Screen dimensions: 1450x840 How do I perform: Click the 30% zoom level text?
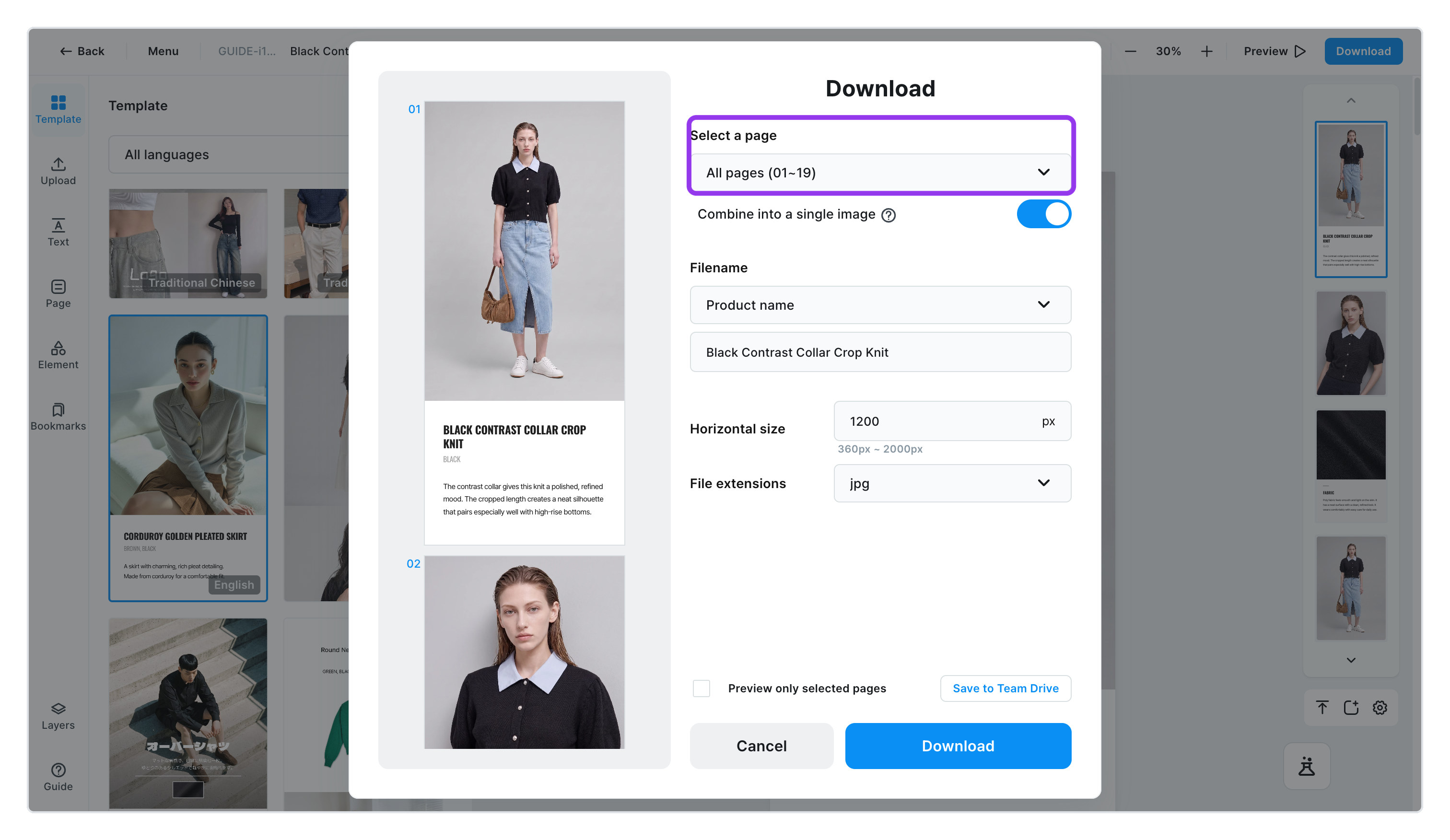click(x=1168, y=51)
